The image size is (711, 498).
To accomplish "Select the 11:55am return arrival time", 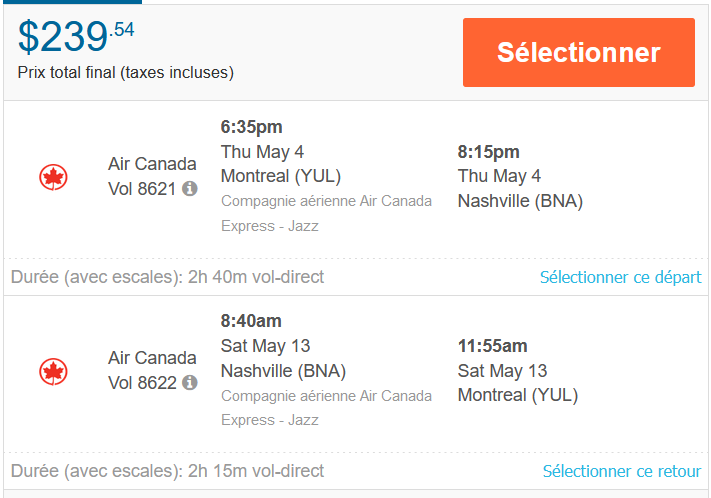I will pyautogui.click(x=492, y=346).
